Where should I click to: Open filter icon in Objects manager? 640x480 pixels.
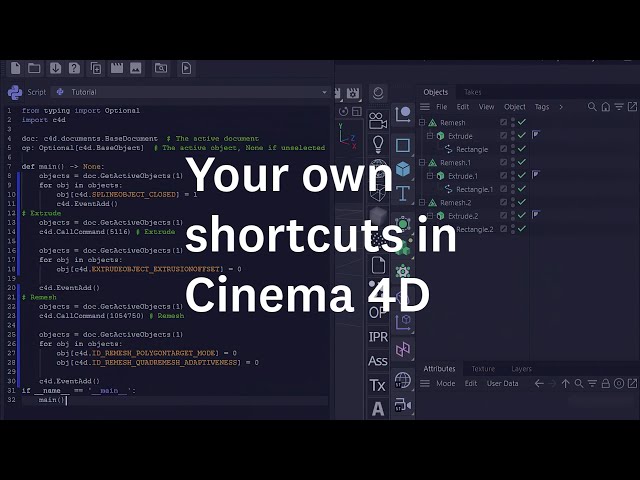tap(619, 107)
